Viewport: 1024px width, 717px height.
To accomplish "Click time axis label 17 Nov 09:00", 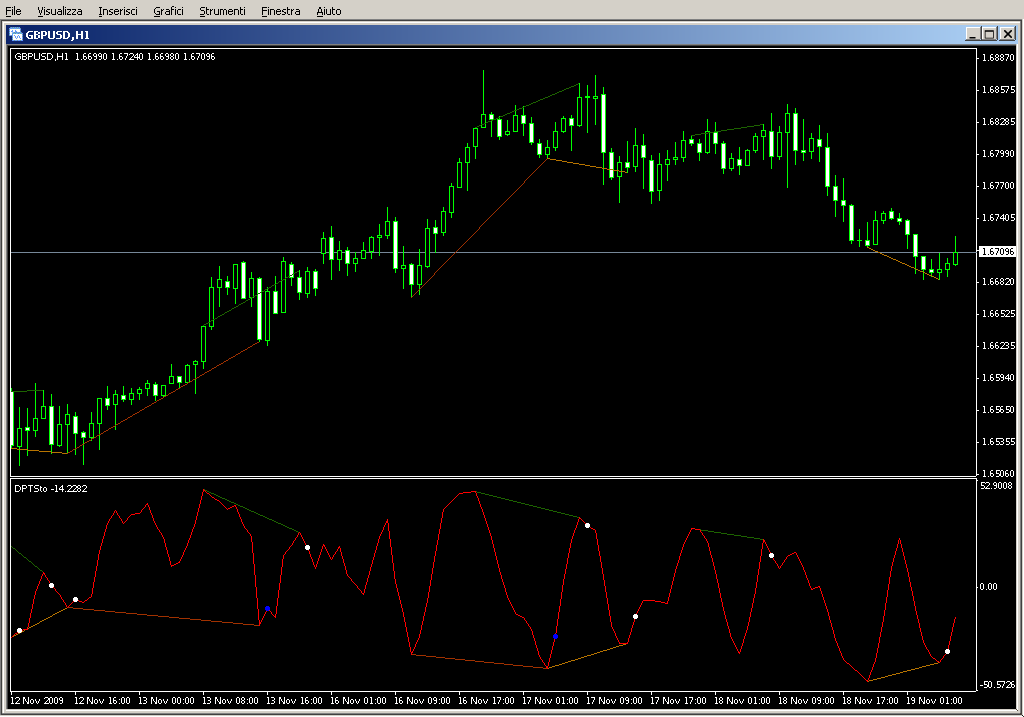I will coord(615,701).
